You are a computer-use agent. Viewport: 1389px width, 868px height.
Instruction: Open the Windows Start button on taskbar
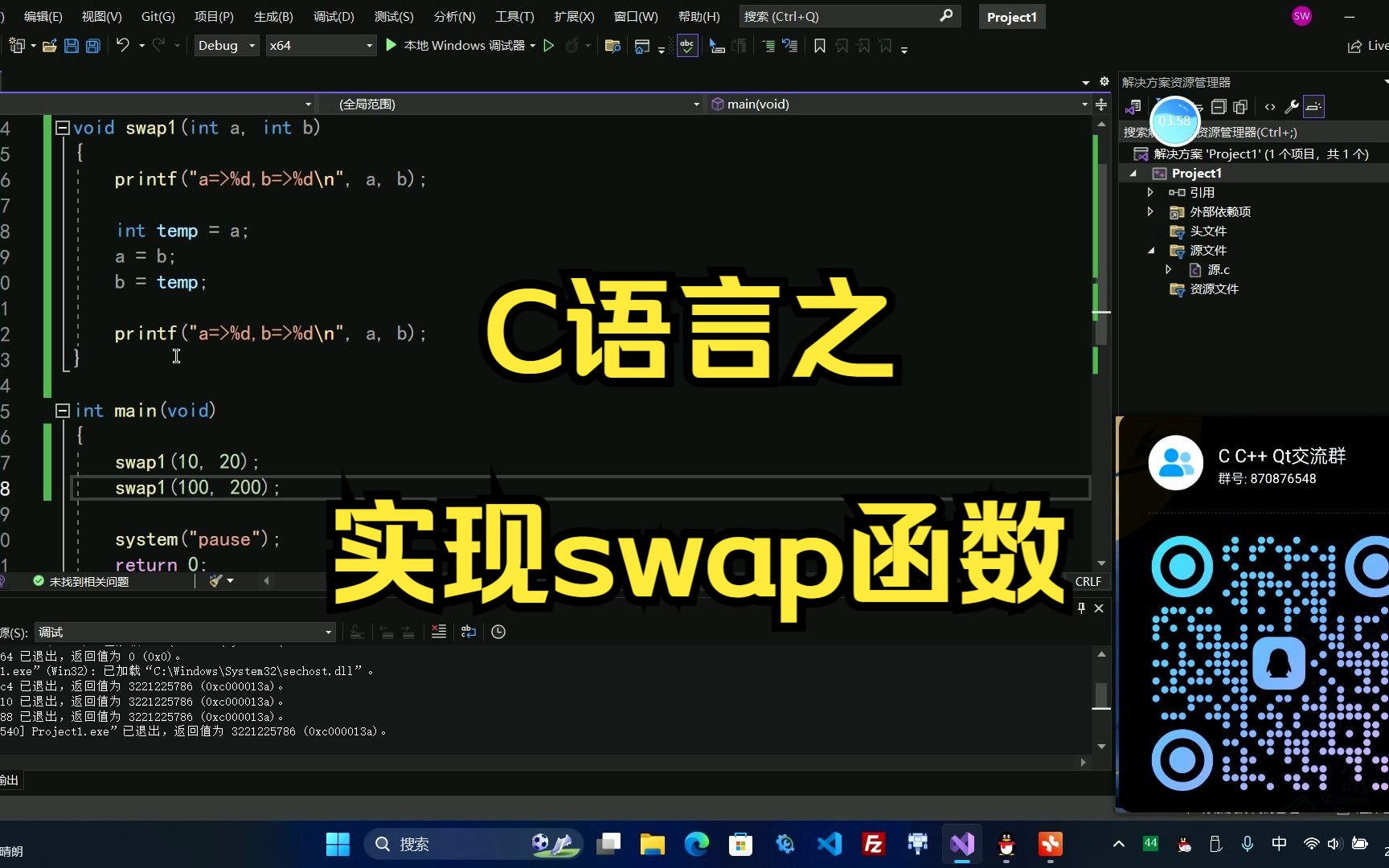(x=338, y=844)
